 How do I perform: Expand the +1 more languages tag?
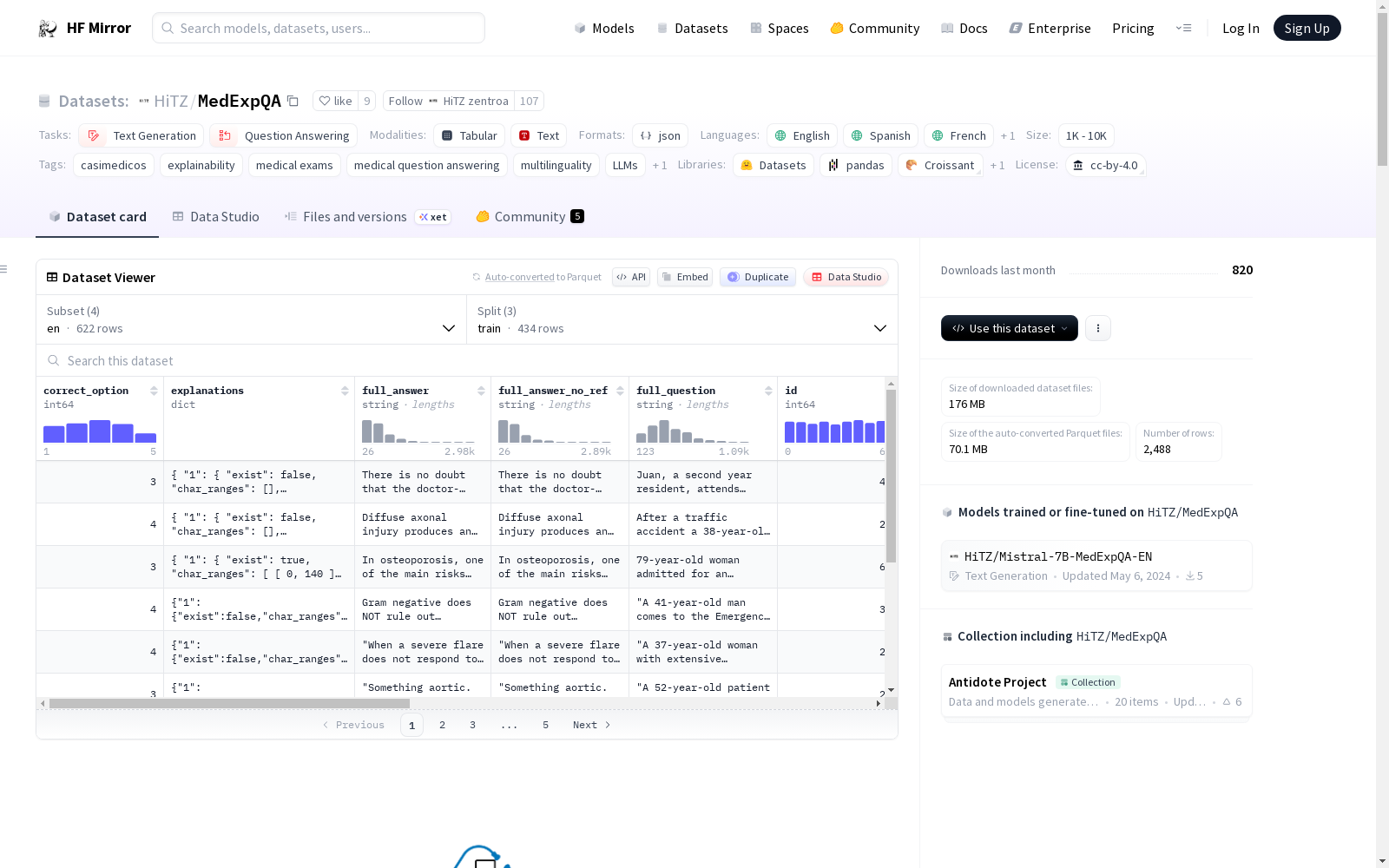click(1008, 136)
